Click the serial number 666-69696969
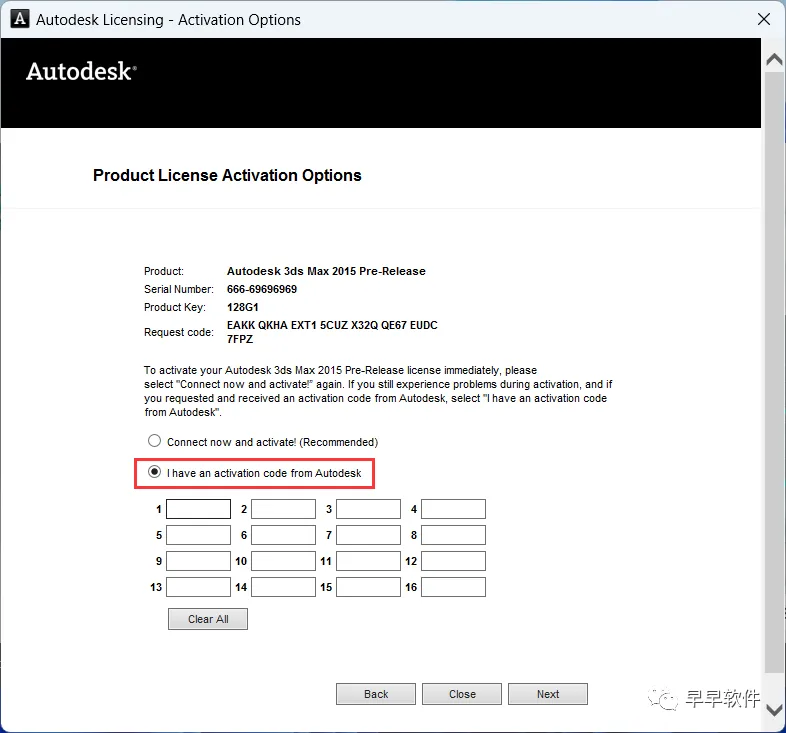This screenshot has width=786, height=733. (262, 289)
